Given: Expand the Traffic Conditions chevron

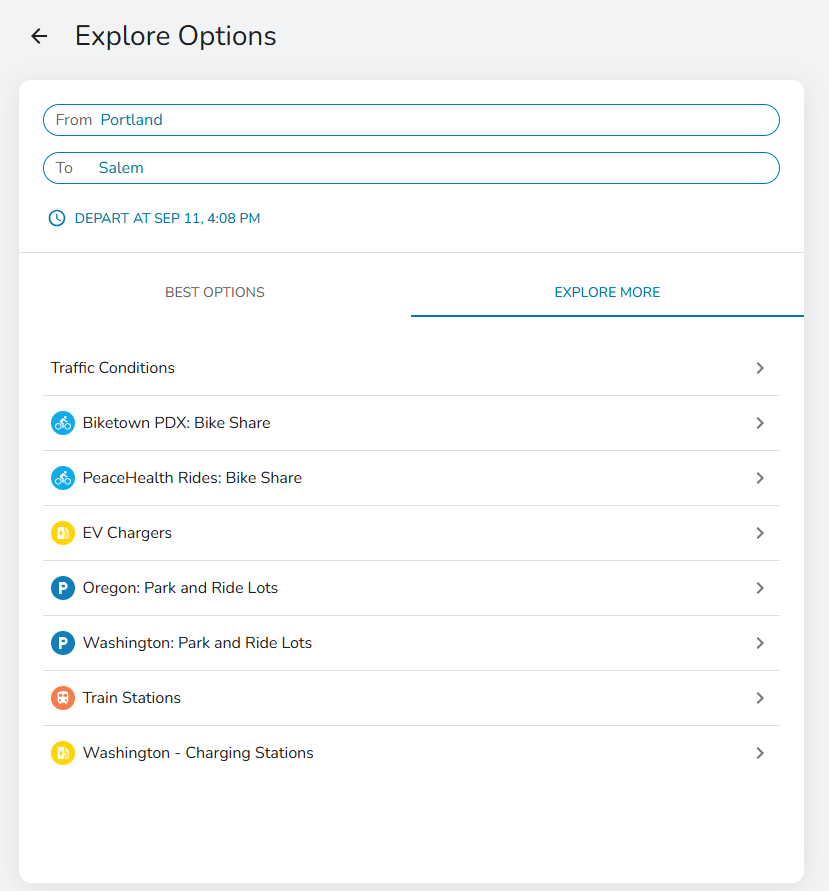Looking at the screenshot, I should [x=760, y=368].
